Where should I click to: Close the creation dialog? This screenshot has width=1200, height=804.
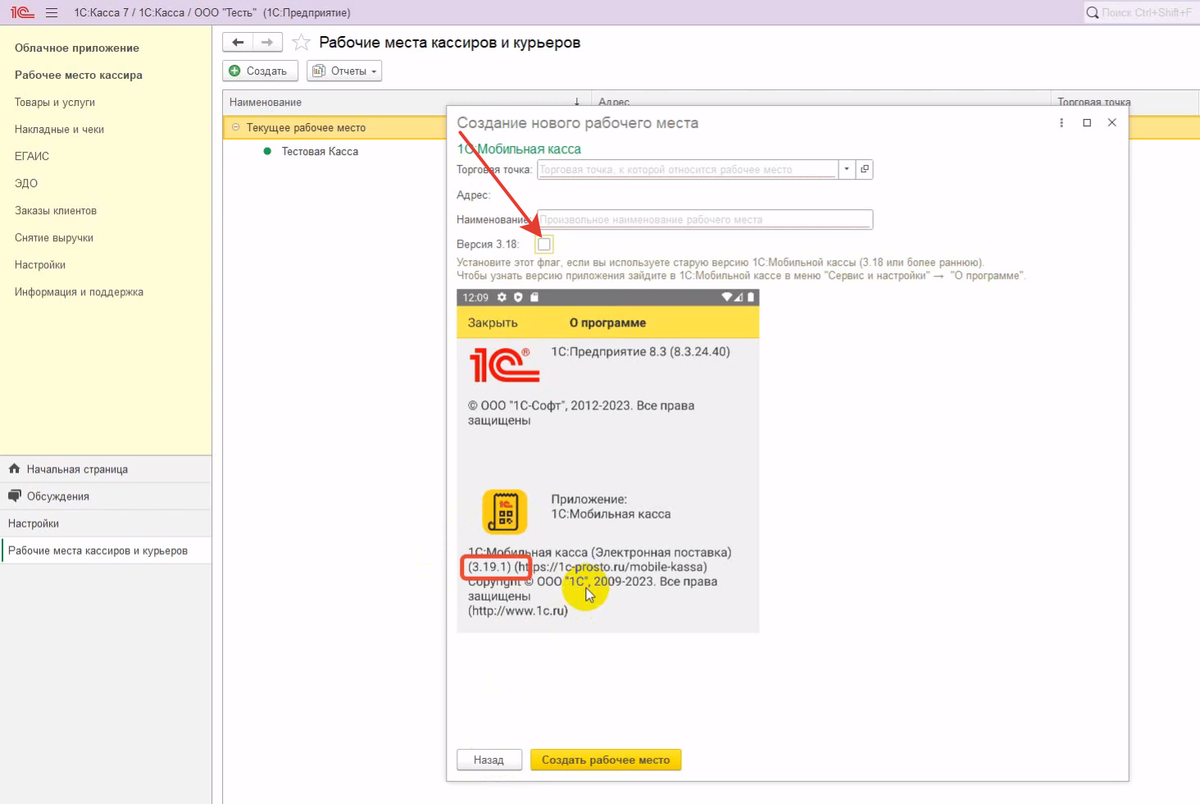1112,123
